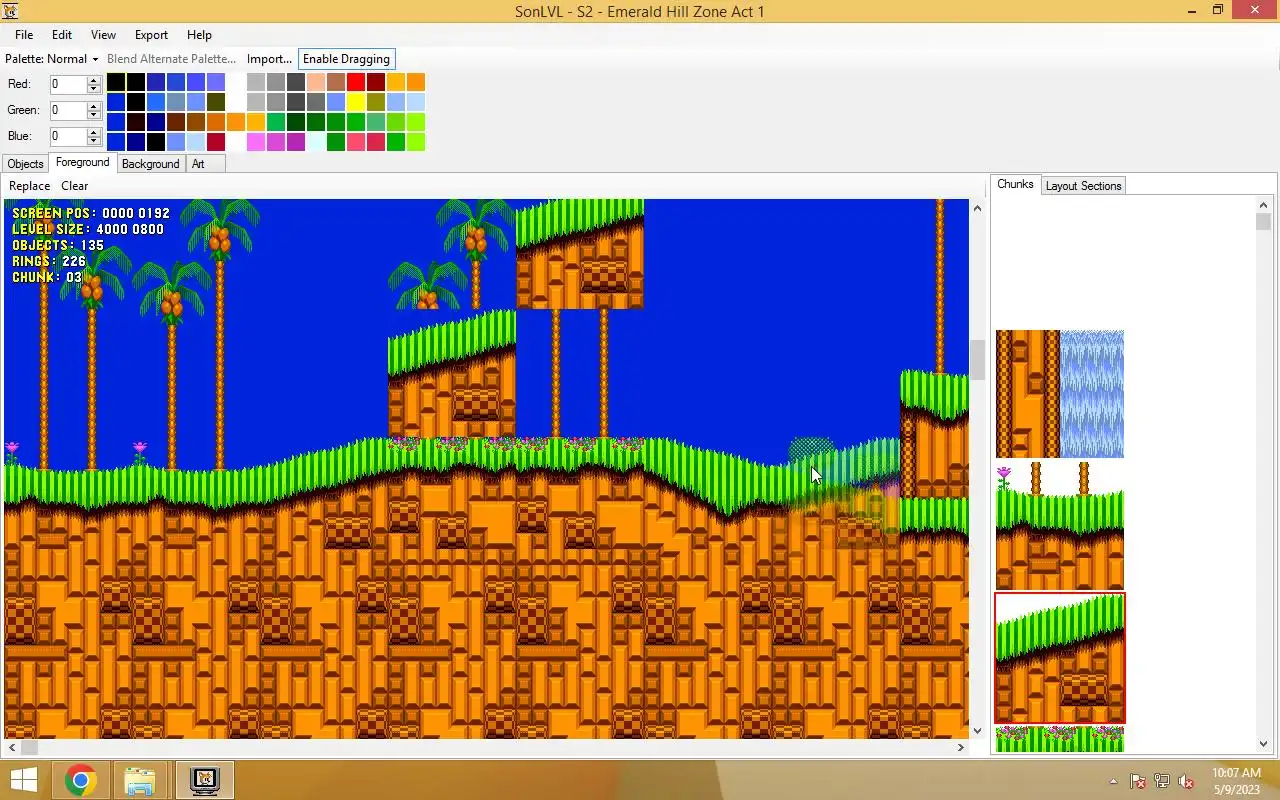1280x800 pixels.
Task: Open the taskbar clock showing 10:07 AM
Action: (x=1236, y=781)
